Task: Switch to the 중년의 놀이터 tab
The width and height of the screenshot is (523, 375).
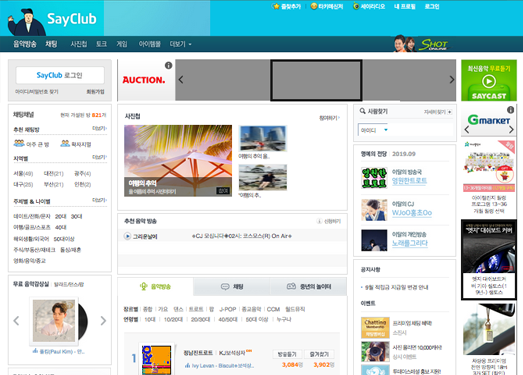Action: point(309,287)
